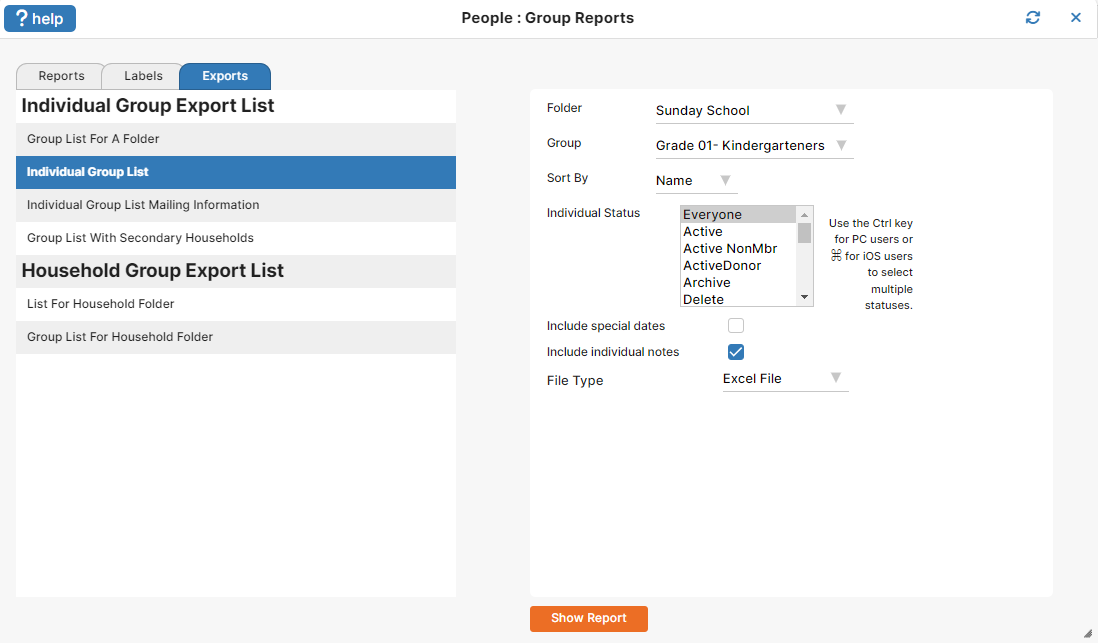Image resolution: width=1098 pixels, height=643 pixels.
Task: Choose Individual Group List Mailing Information
Action: click(x=236, y=205)
